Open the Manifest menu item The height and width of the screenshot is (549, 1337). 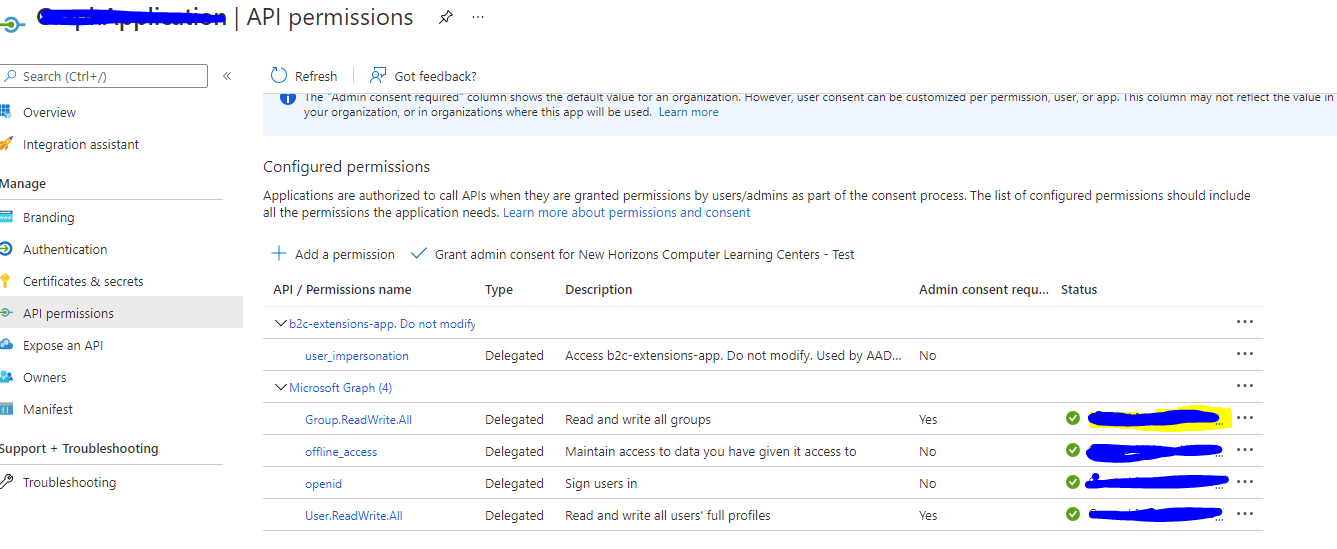pyautogui.click(x=48, y=409)
